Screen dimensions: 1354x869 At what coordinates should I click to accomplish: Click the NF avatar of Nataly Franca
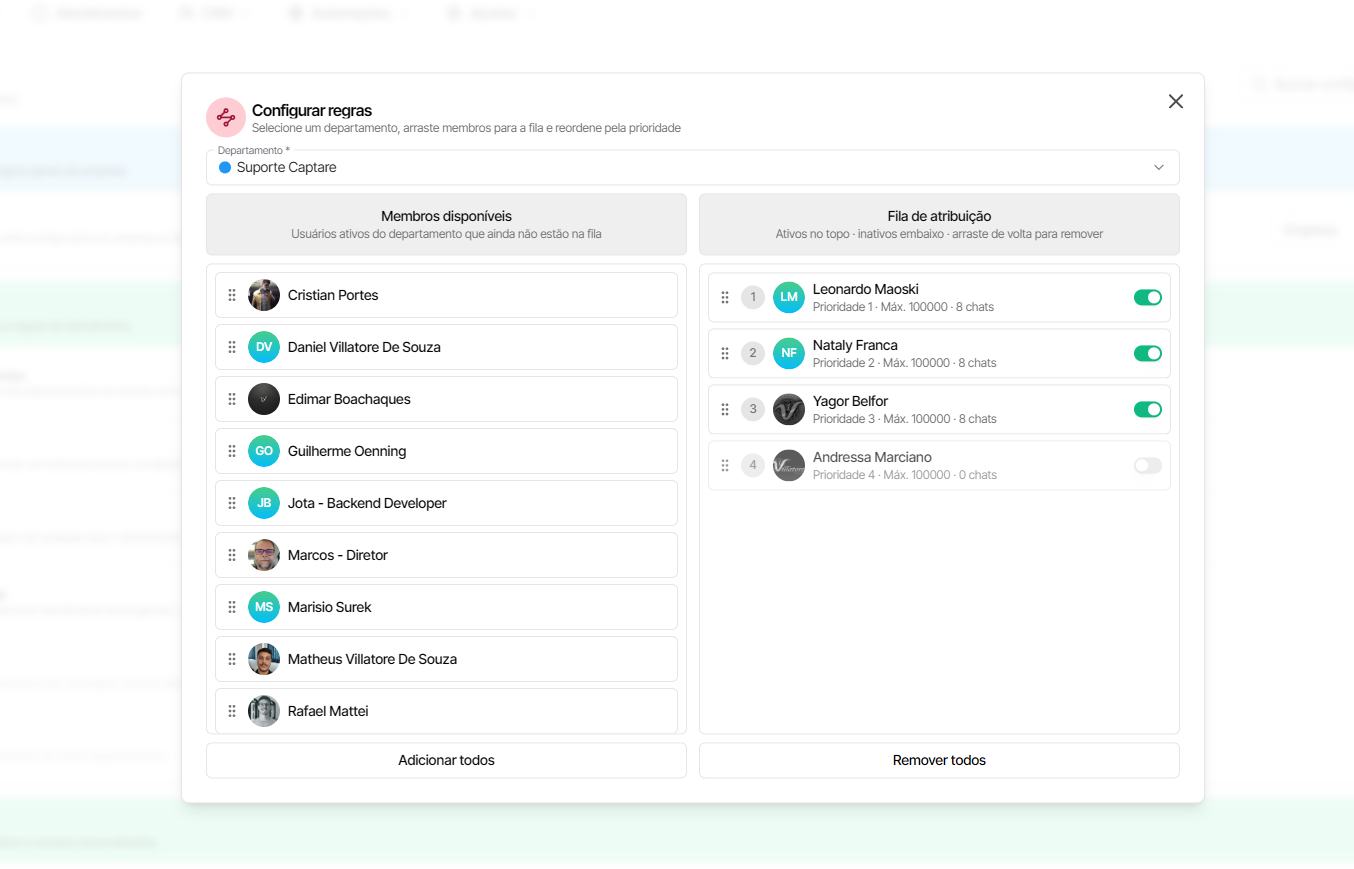[789, 353]
